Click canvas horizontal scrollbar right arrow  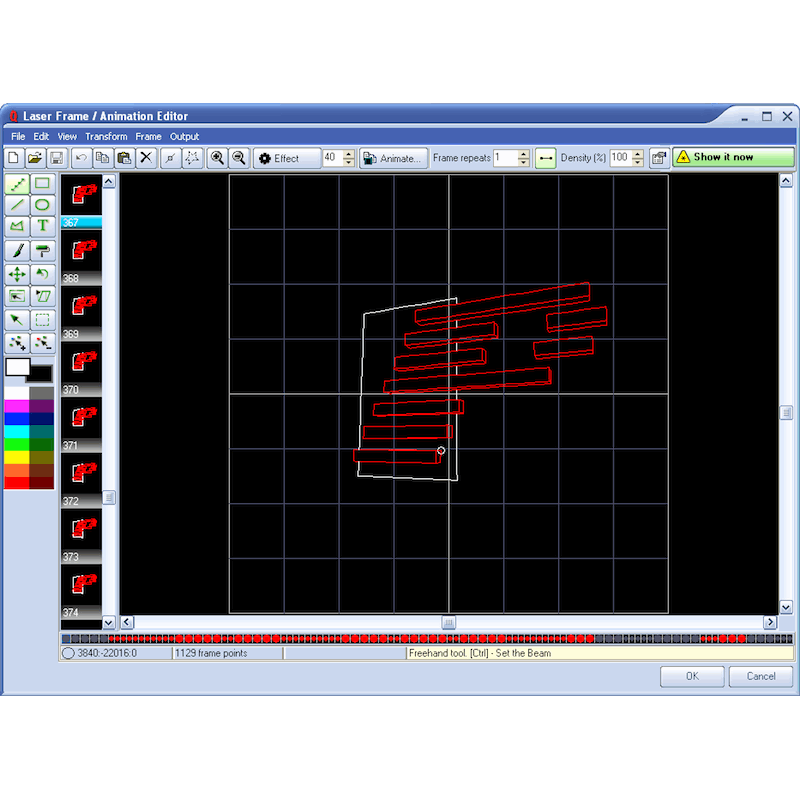tap(770, 622)
